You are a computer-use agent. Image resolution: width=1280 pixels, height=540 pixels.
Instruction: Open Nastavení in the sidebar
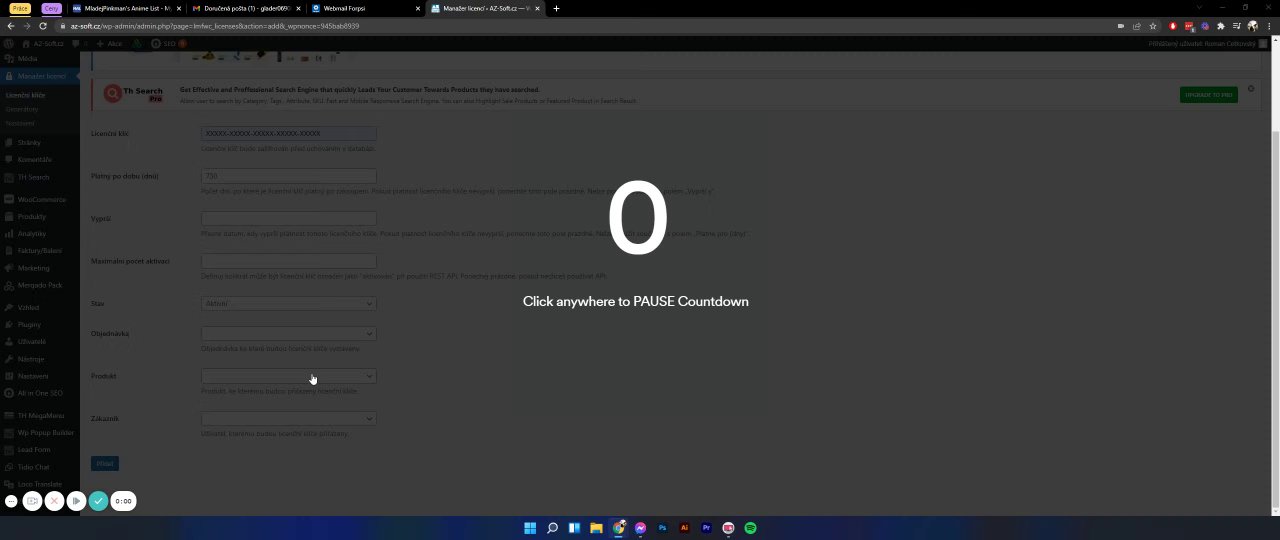[x=40, y=376]
